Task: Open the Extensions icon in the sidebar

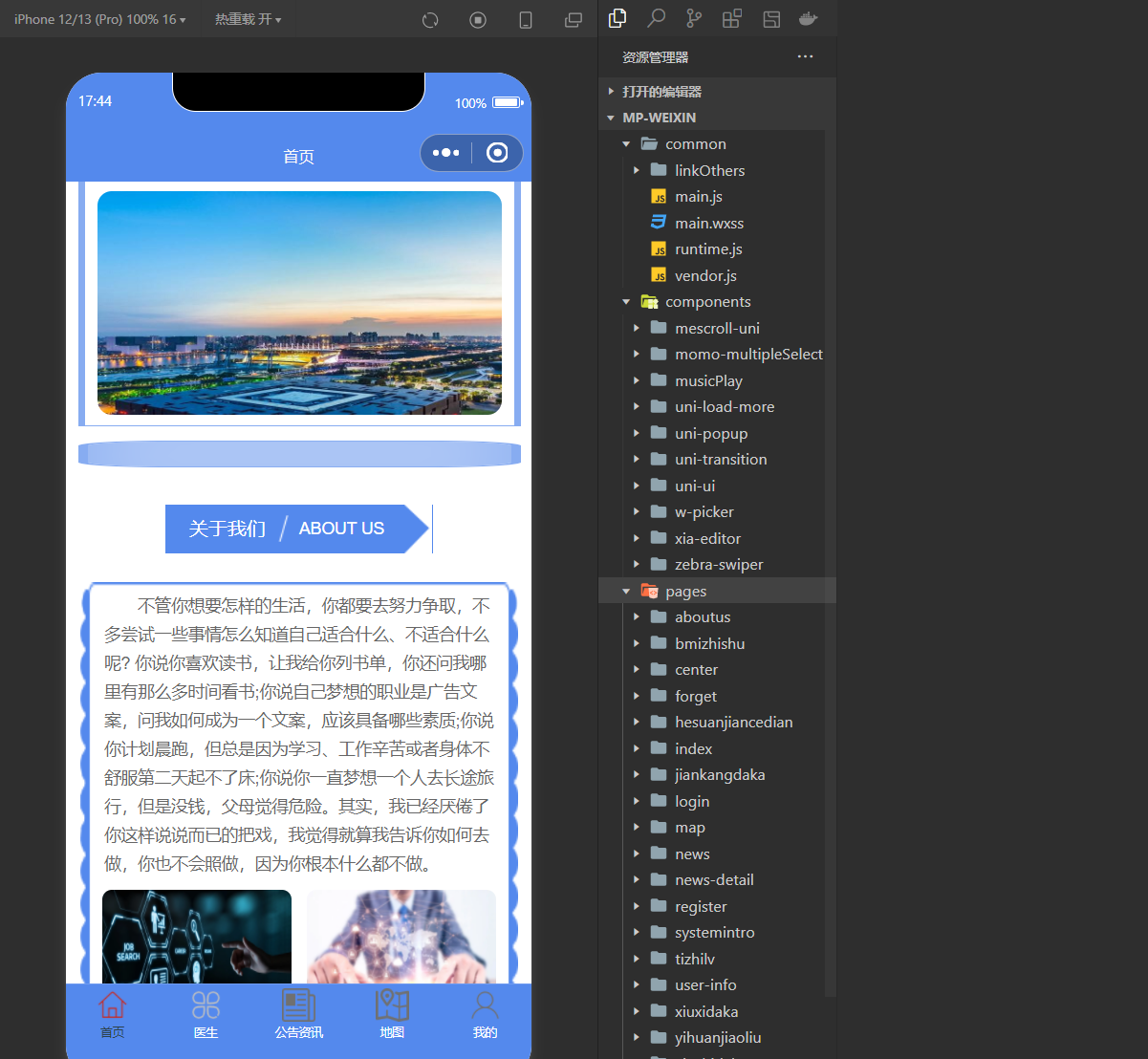Action: click(731, 18)
